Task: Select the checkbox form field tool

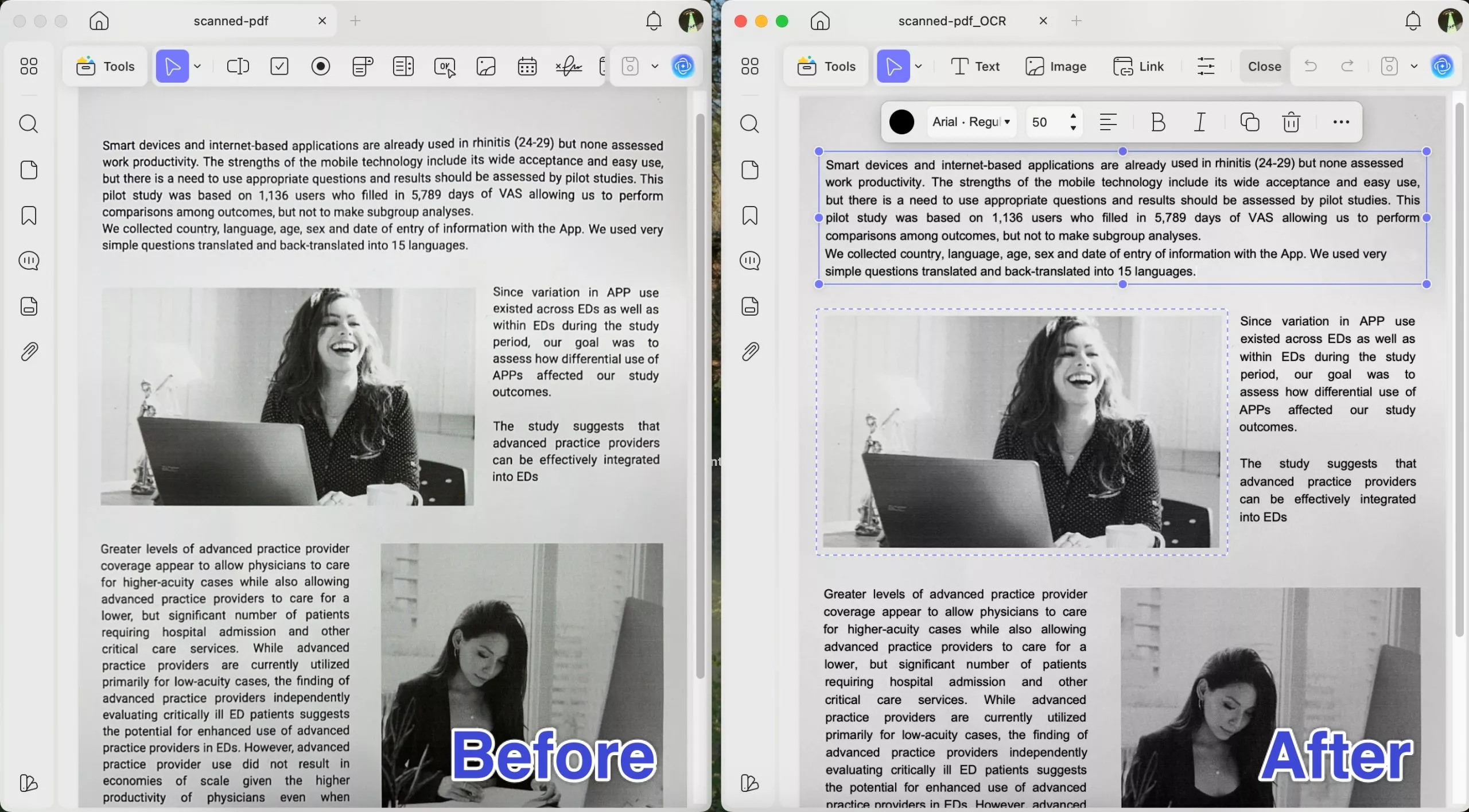Action: pyautogui.click(x=279, y=67)
